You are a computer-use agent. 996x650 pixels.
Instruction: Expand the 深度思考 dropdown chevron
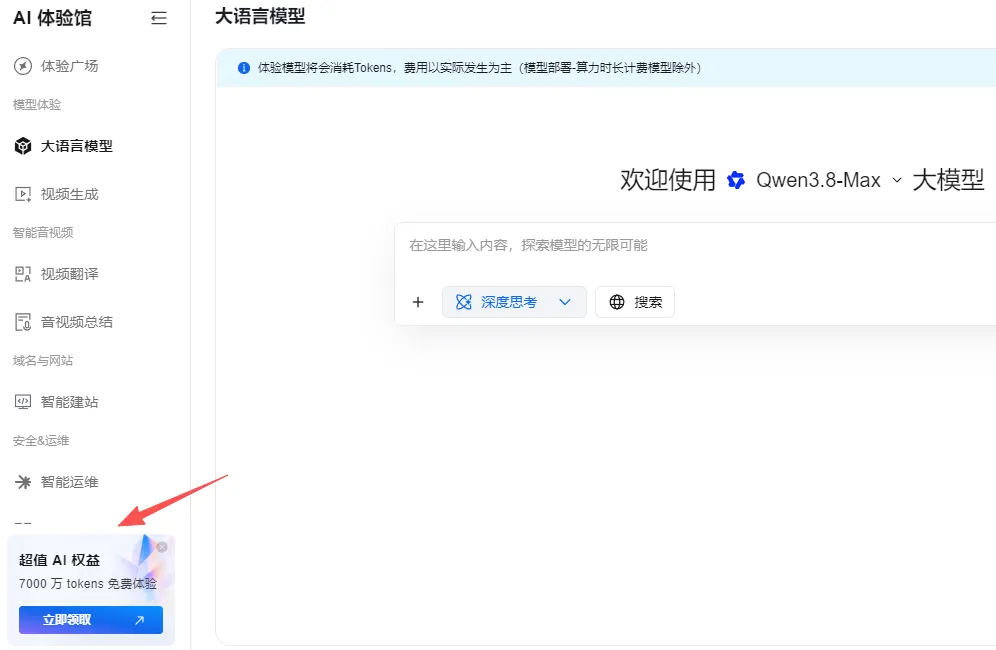click(x=565, y=302)
